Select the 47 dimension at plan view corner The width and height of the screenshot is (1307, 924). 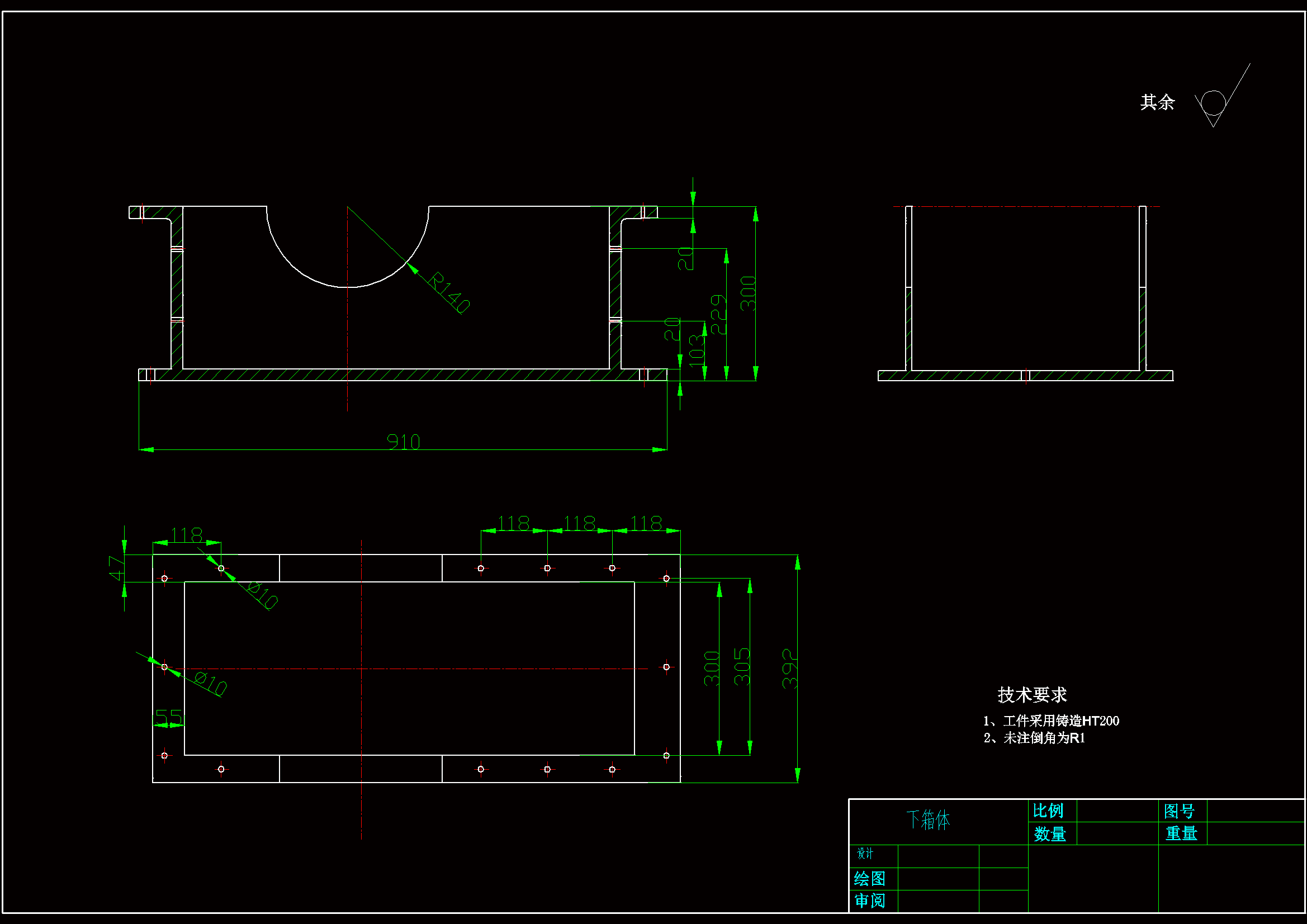click(x=117, y=568)
